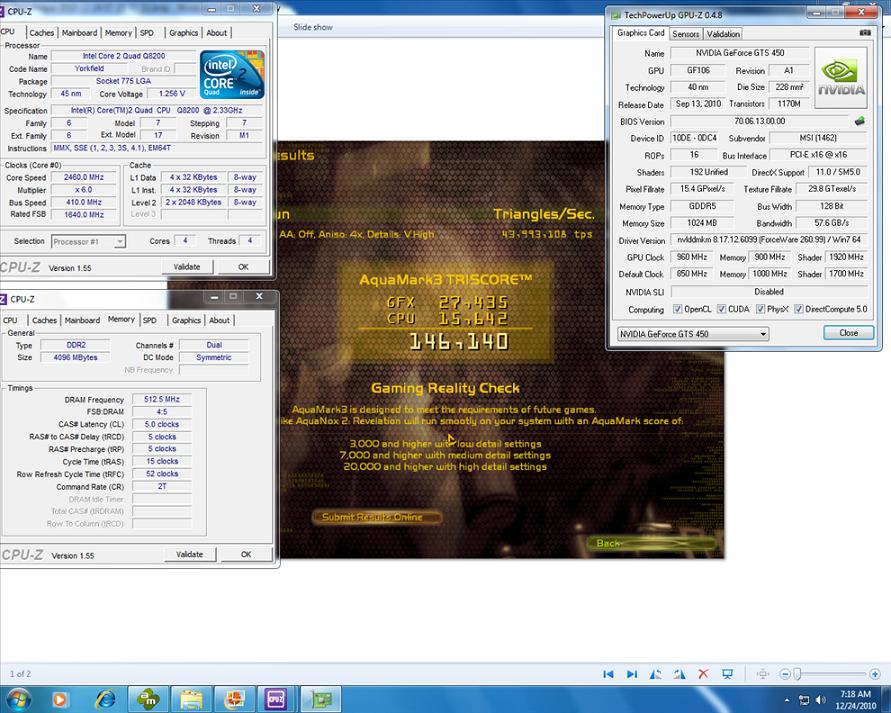Image resolution: width=891 pixels, height=713 pixels.
Task: Open the Processor #1 selection dropdown
Action: click(88, 241)
